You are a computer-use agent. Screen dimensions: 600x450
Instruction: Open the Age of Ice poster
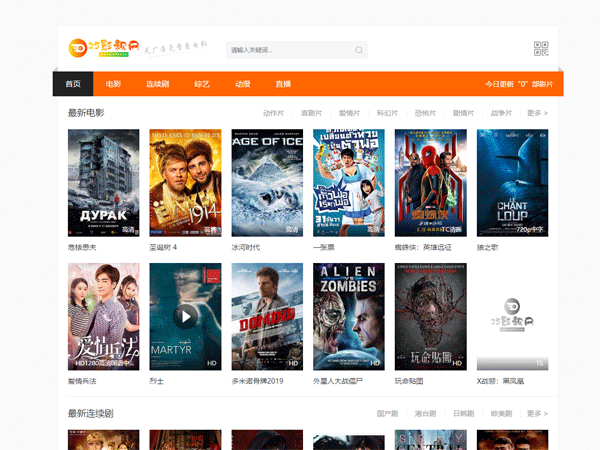click(x=267, y=183)
